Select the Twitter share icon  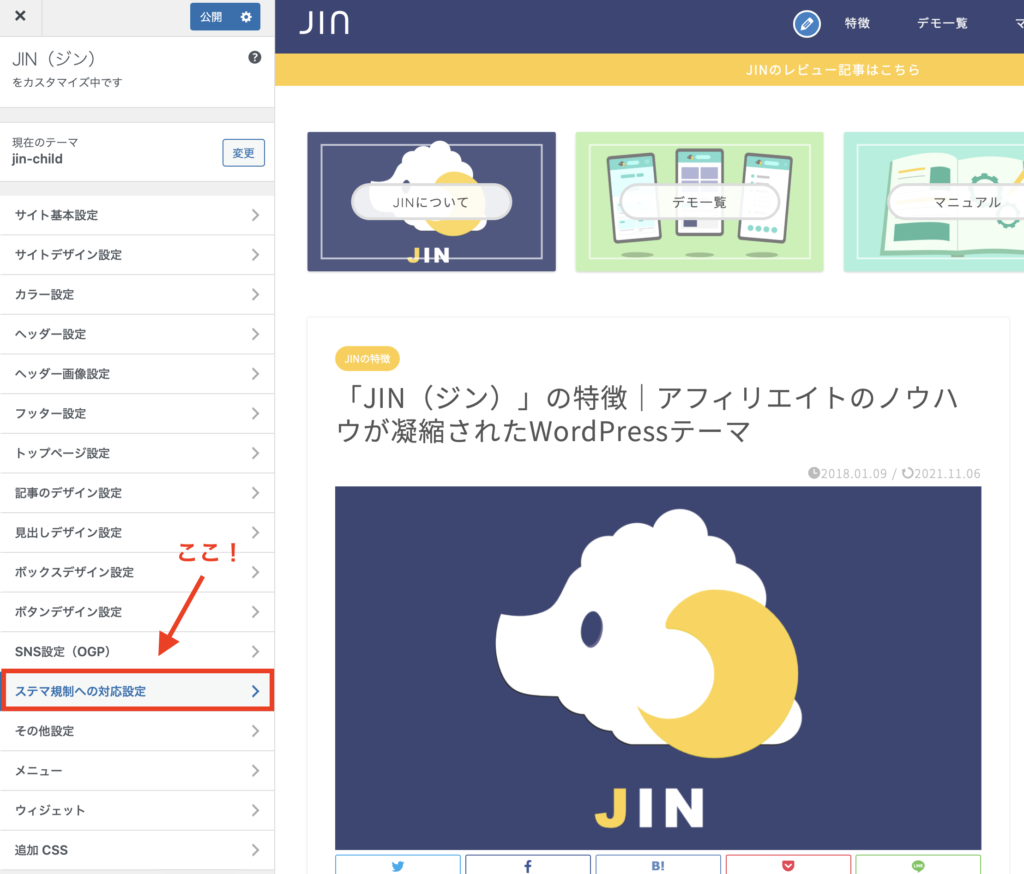click(x=398, y=864)
